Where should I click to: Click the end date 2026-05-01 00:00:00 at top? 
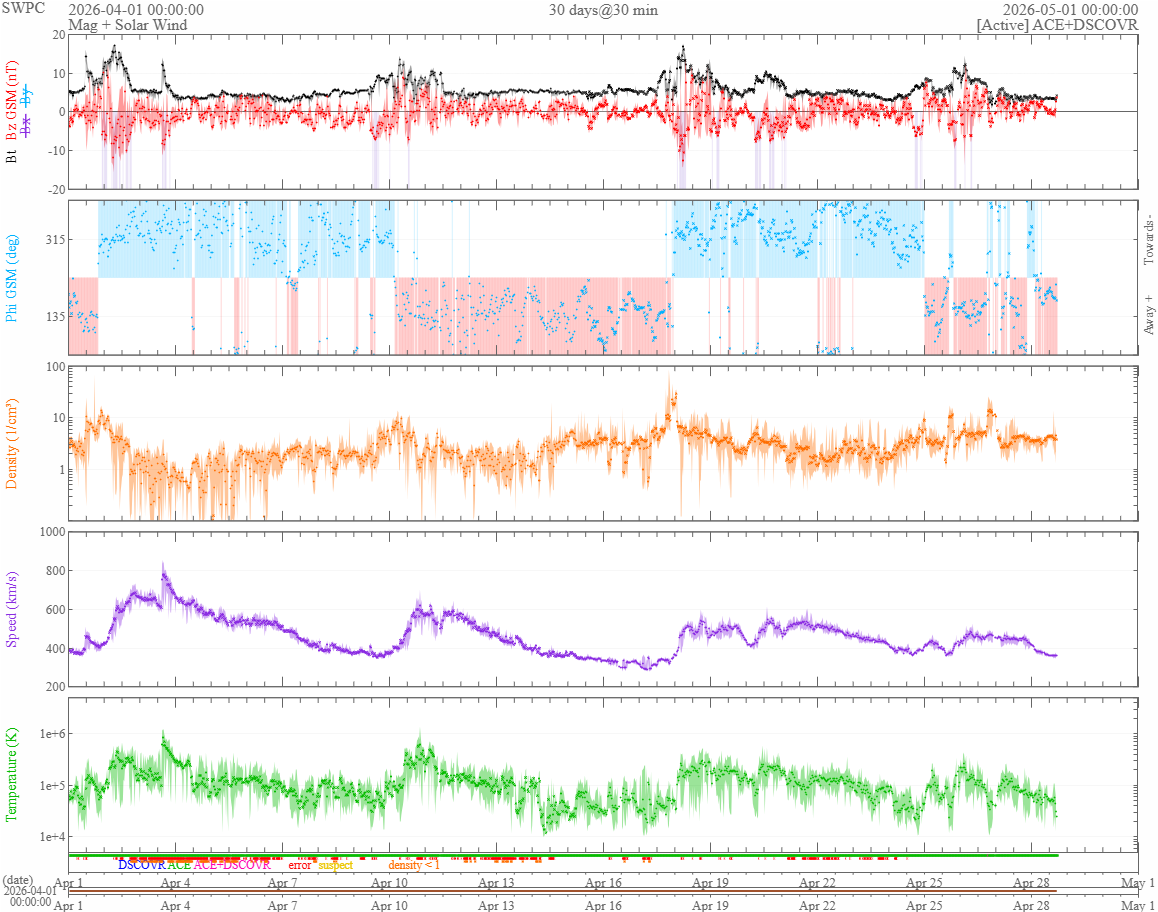pyautogui.click(x=1070, y=10)
